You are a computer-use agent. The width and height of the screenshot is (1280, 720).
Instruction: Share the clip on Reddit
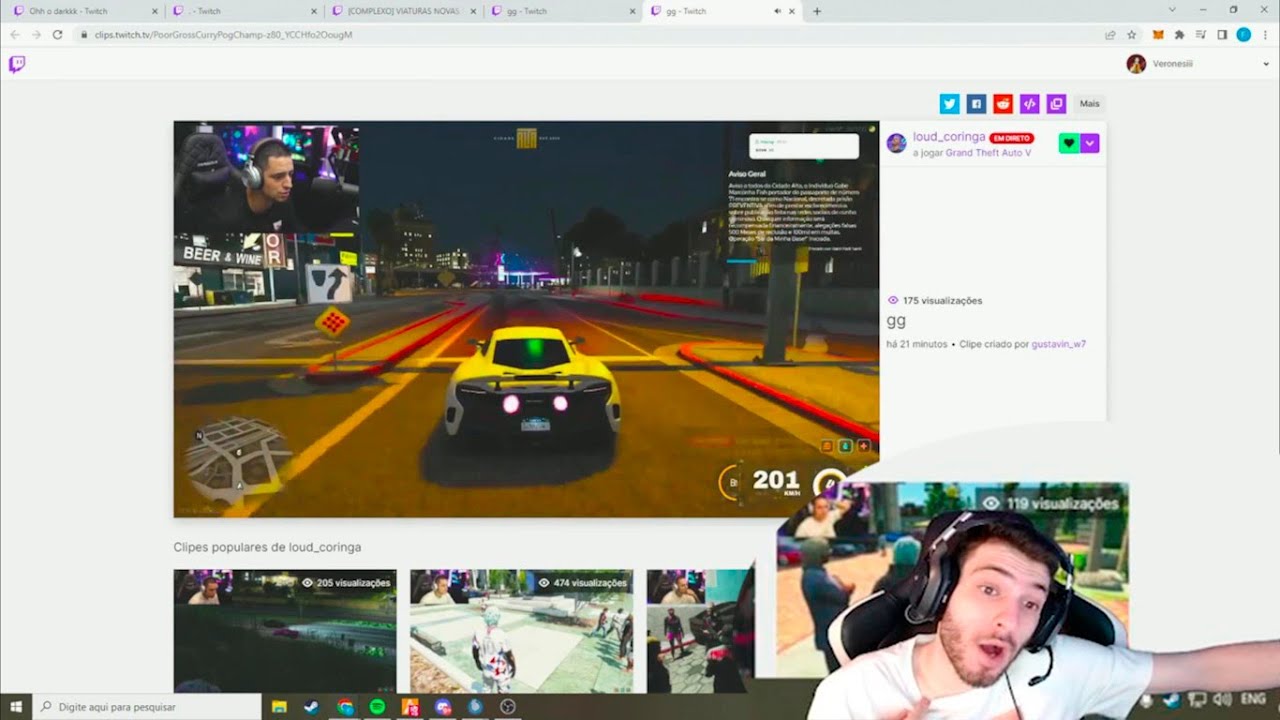[1003, 104]
